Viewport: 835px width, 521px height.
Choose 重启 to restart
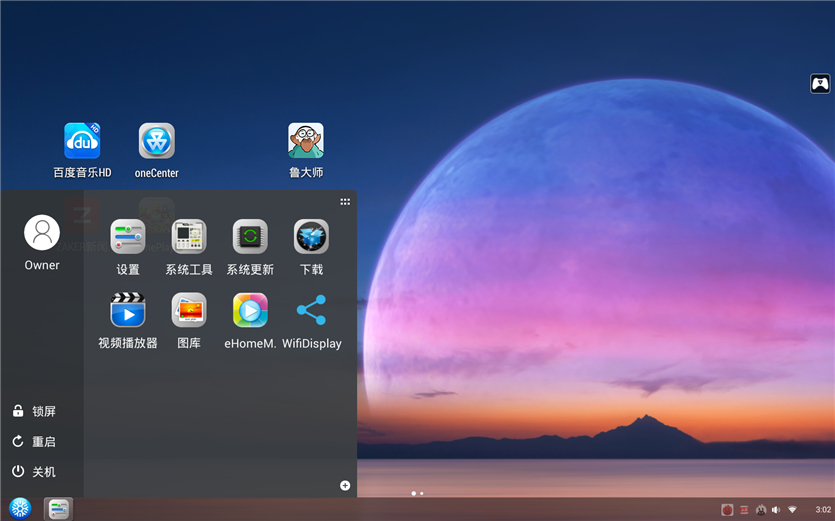[34, 442]
